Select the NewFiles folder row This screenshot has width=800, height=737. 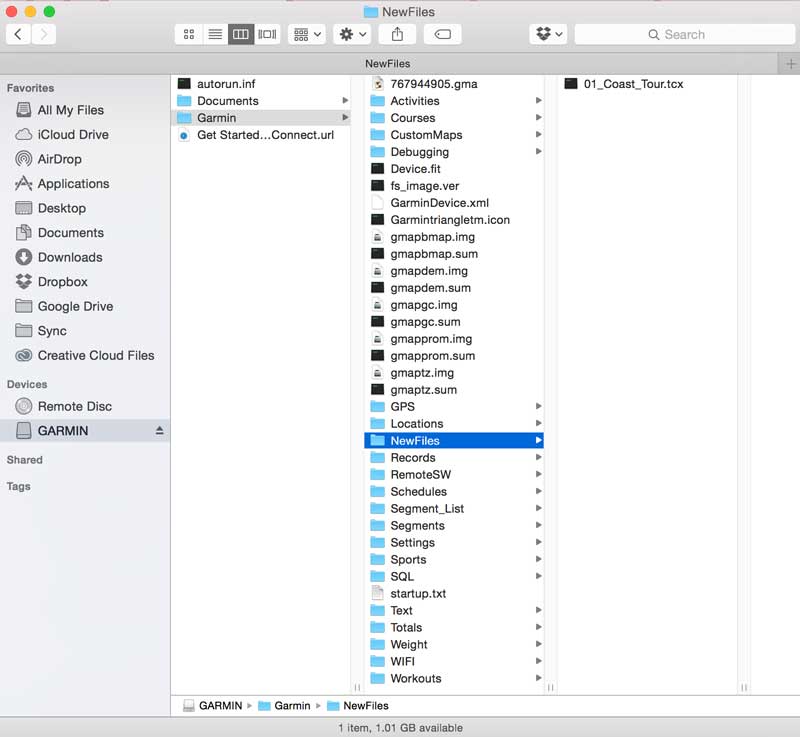pos(454,440)
